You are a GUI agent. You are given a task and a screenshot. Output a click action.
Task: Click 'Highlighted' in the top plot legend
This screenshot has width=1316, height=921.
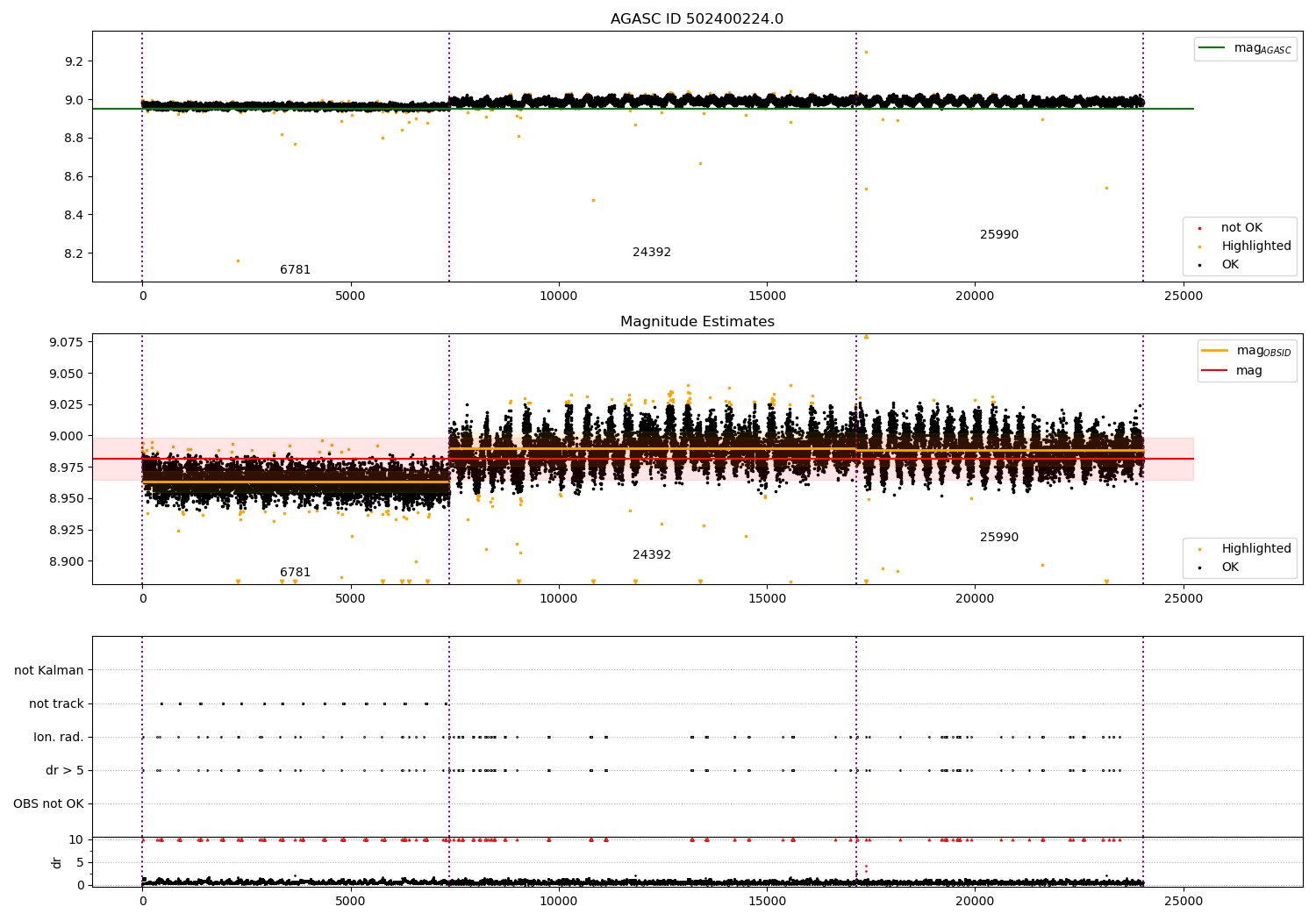click(x=1256, y=246)
